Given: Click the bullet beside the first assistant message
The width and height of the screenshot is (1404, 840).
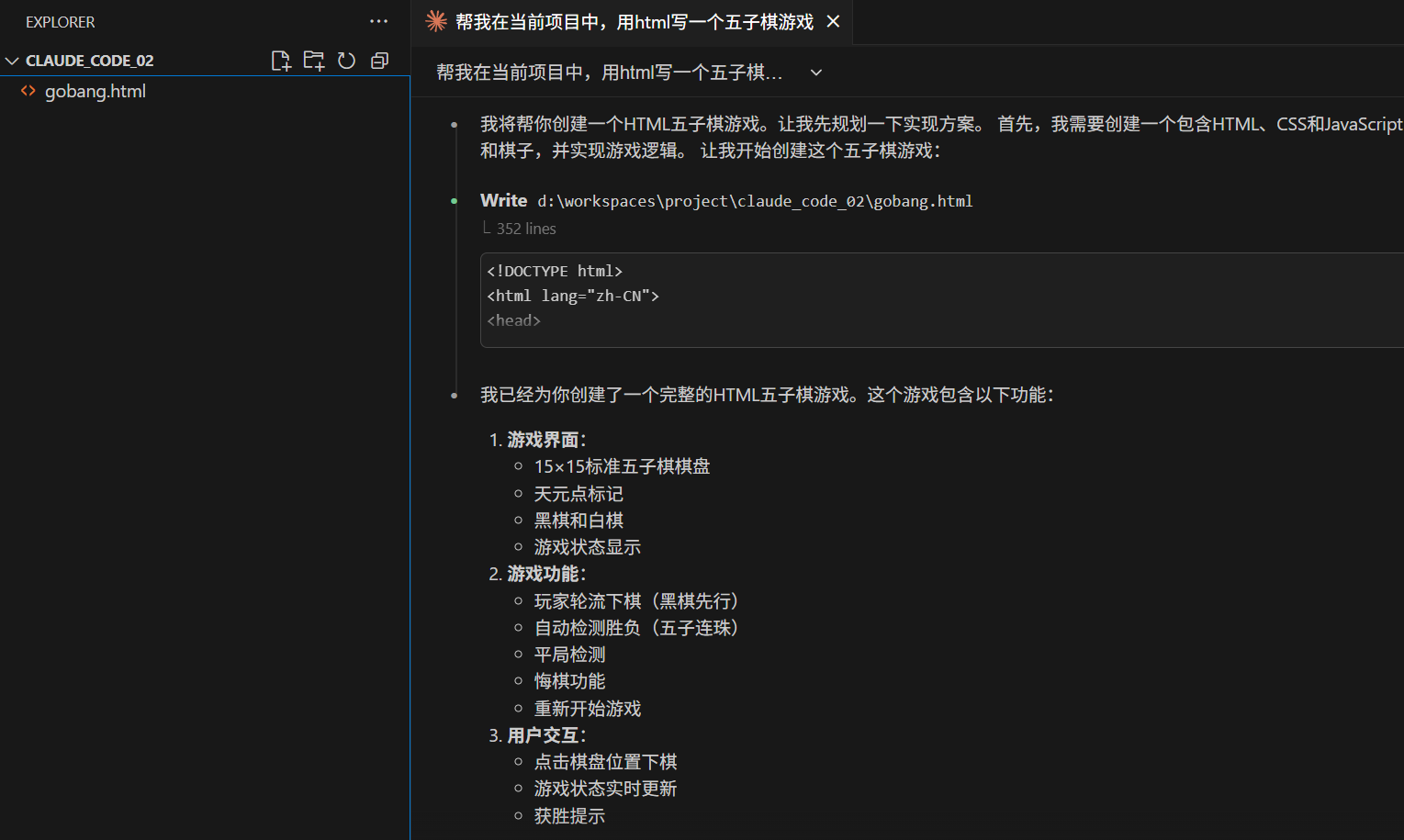Looking at the screenshot, I should point(455,124).
